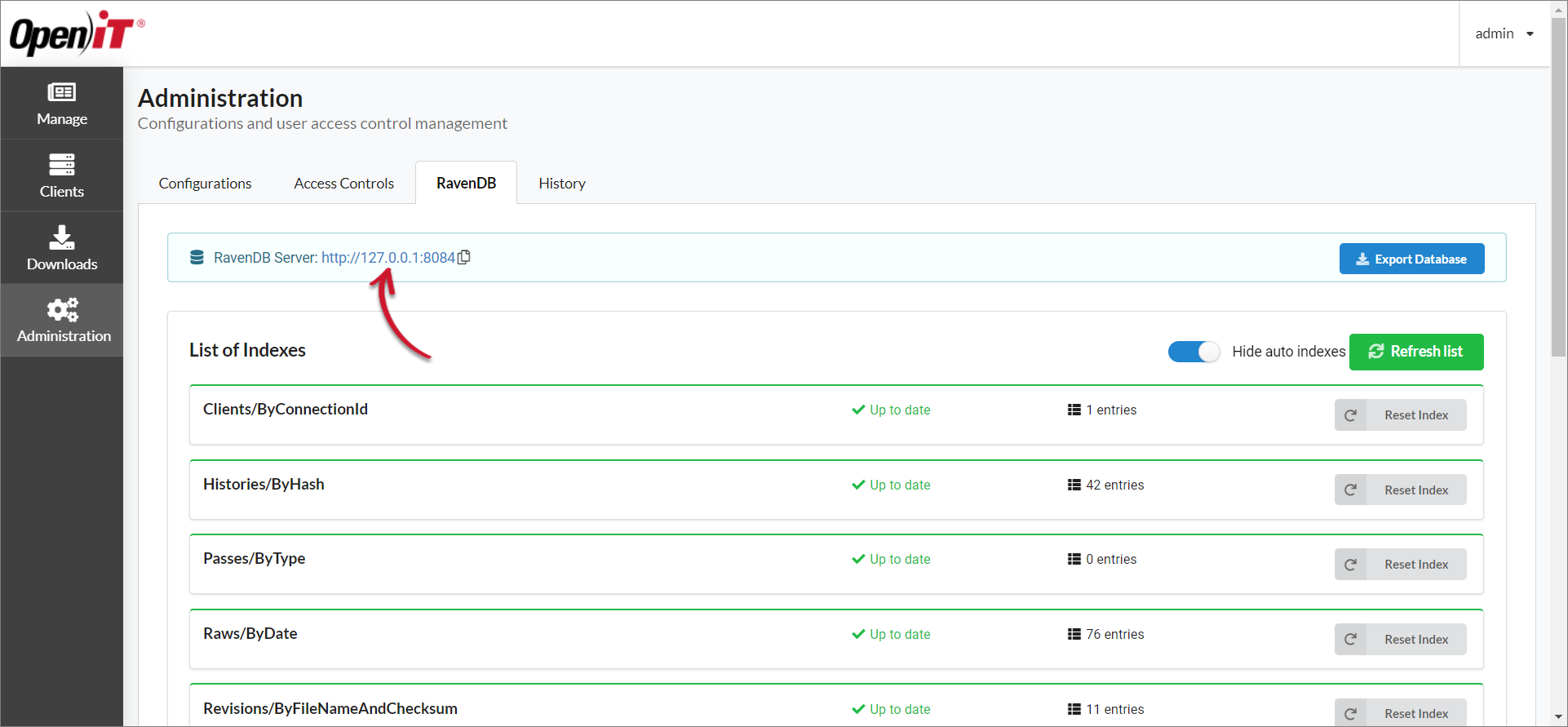This screenshot has width=1568, height=727.
Task: Copy the RavenDB server URL to clipboard
Action: click(x=464, y=257)
